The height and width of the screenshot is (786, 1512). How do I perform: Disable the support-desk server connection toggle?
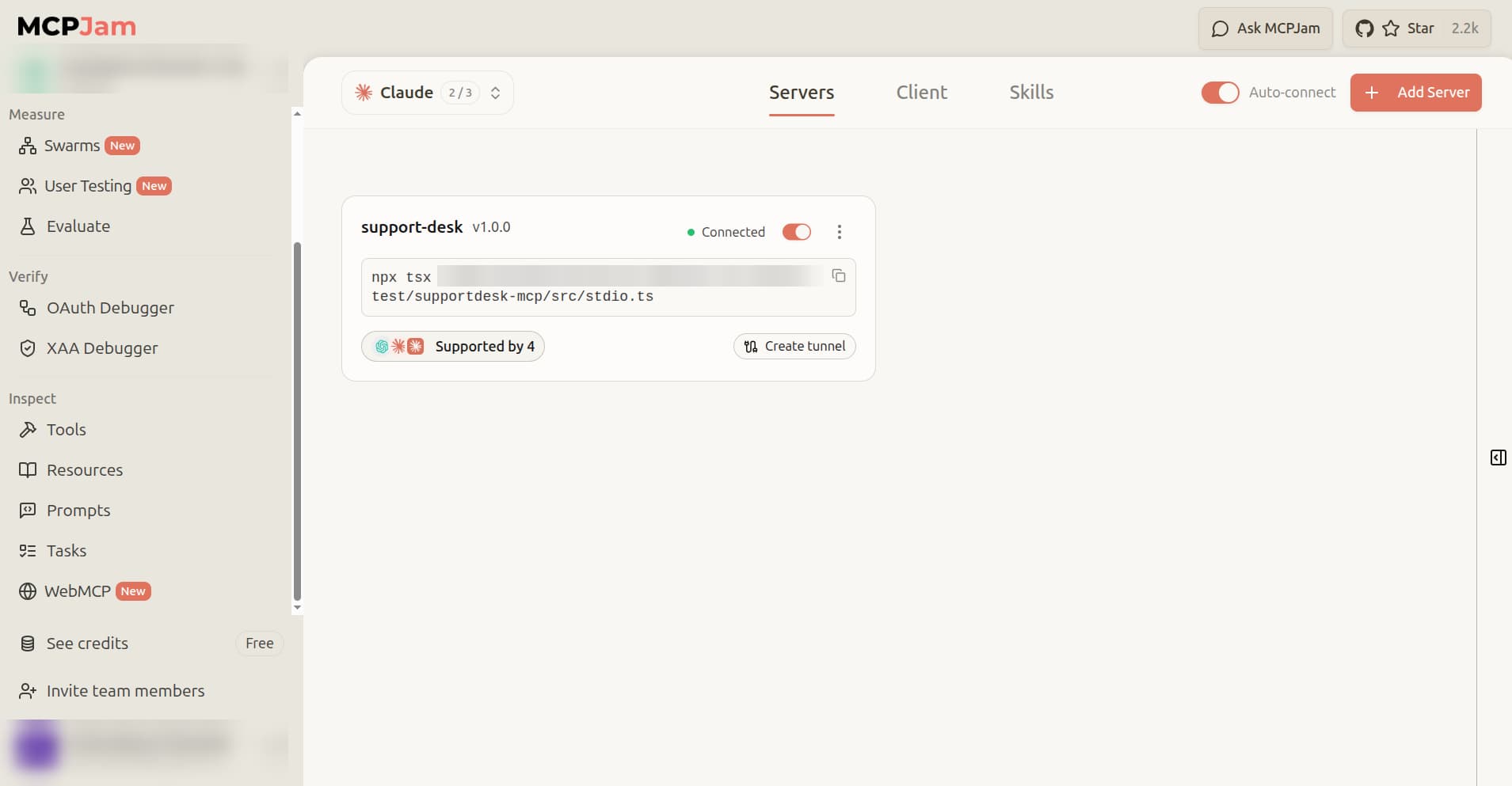[797, 232]
